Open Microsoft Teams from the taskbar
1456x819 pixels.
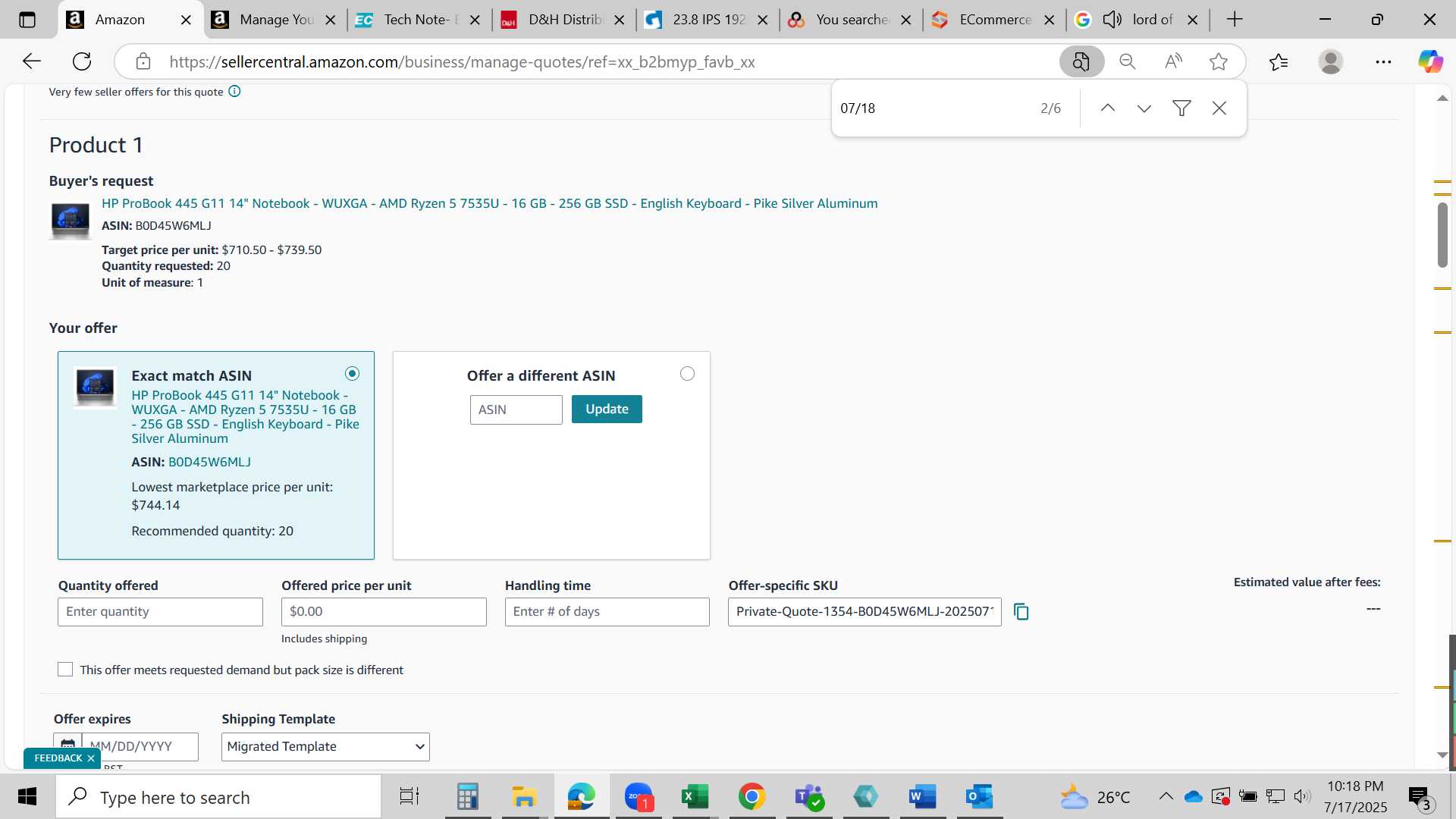(808, 797)
